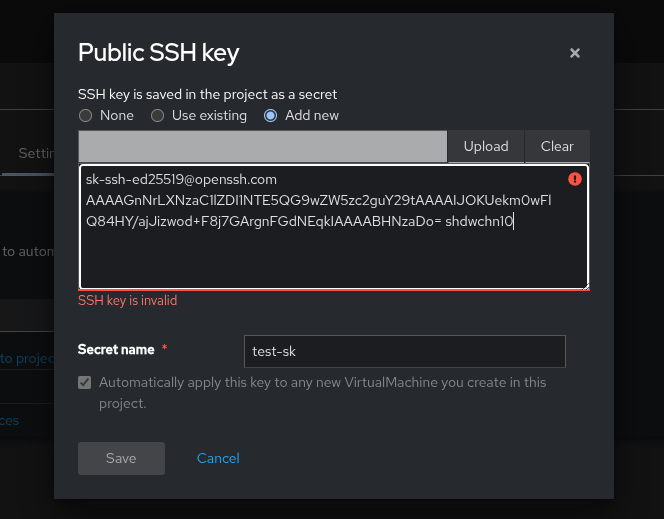The image size is (664, 519).
Task: Select the Add new radio option
Action: point(270,116)
